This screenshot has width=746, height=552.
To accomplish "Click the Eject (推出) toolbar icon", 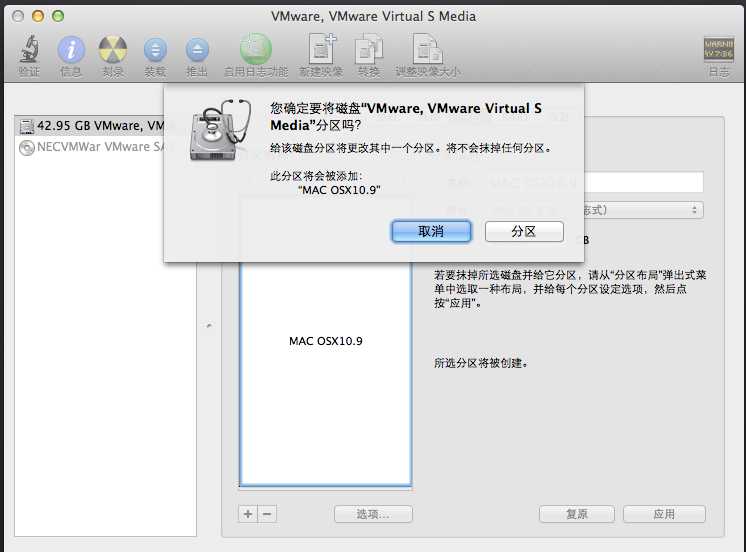I will pyautogui.click(x=197, y=50).
